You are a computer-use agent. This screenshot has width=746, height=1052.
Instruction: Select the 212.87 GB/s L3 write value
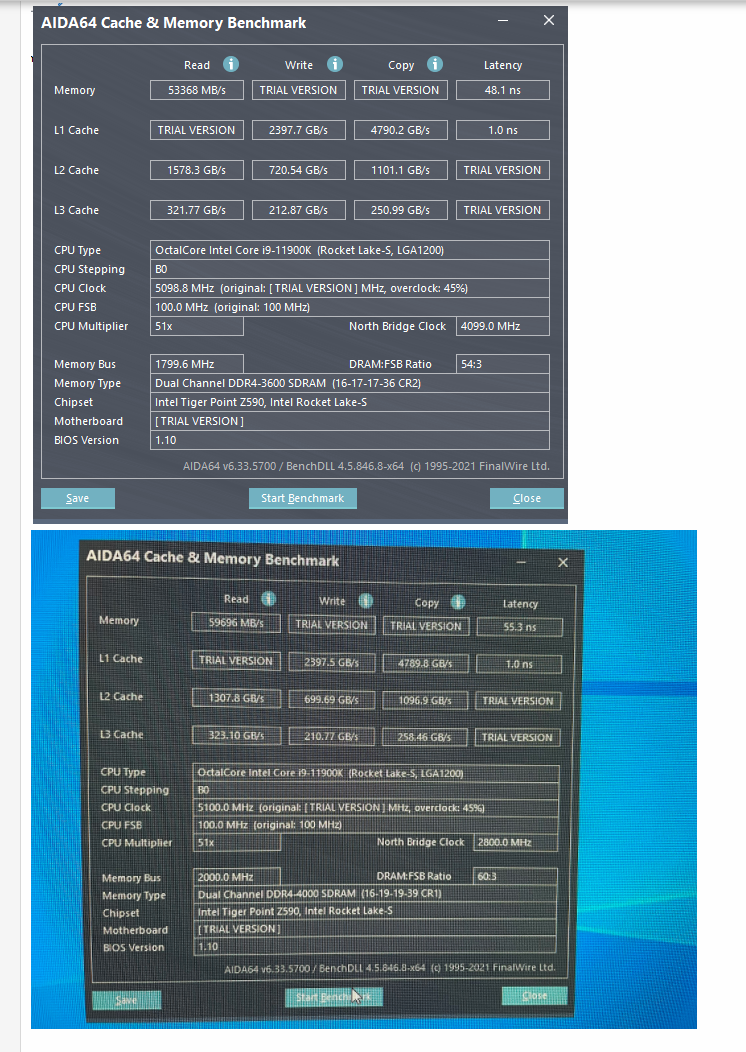(299, 210)
